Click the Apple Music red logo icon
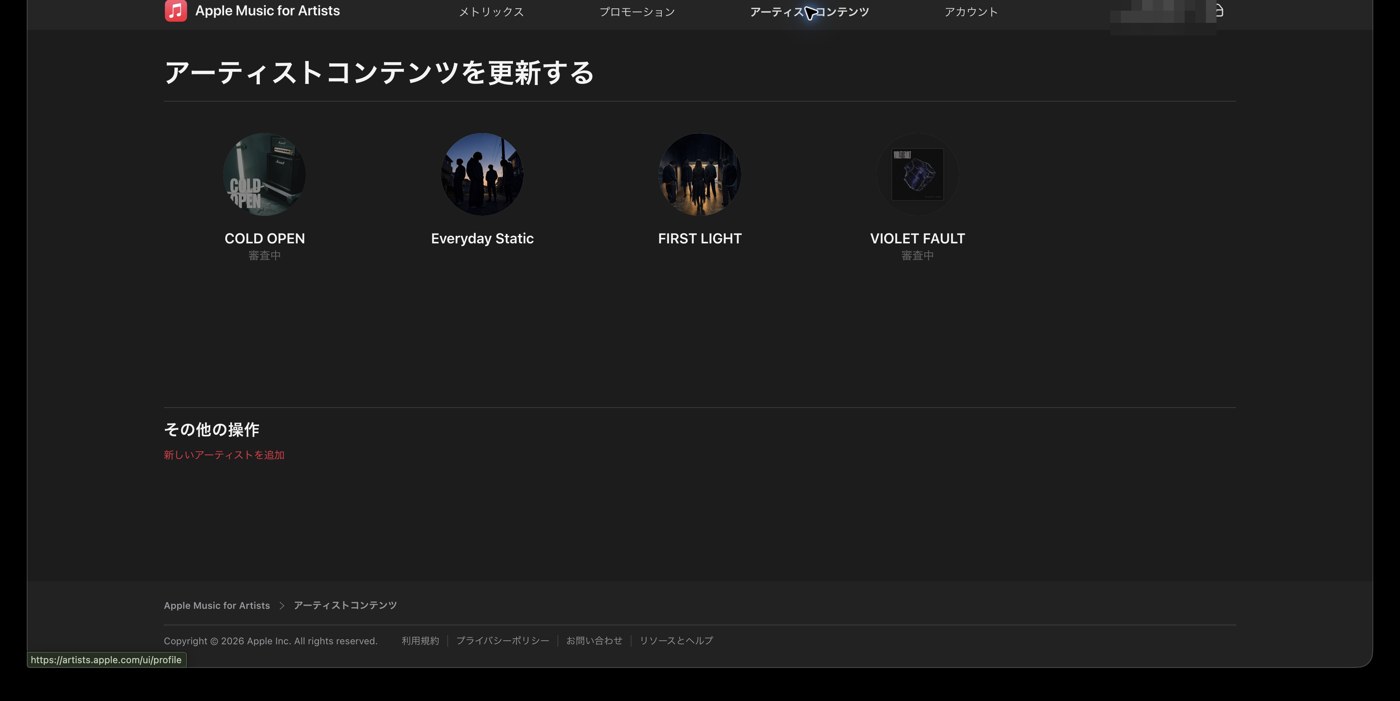This screenshot has height=701, width=1400. (x=176, y=11)
